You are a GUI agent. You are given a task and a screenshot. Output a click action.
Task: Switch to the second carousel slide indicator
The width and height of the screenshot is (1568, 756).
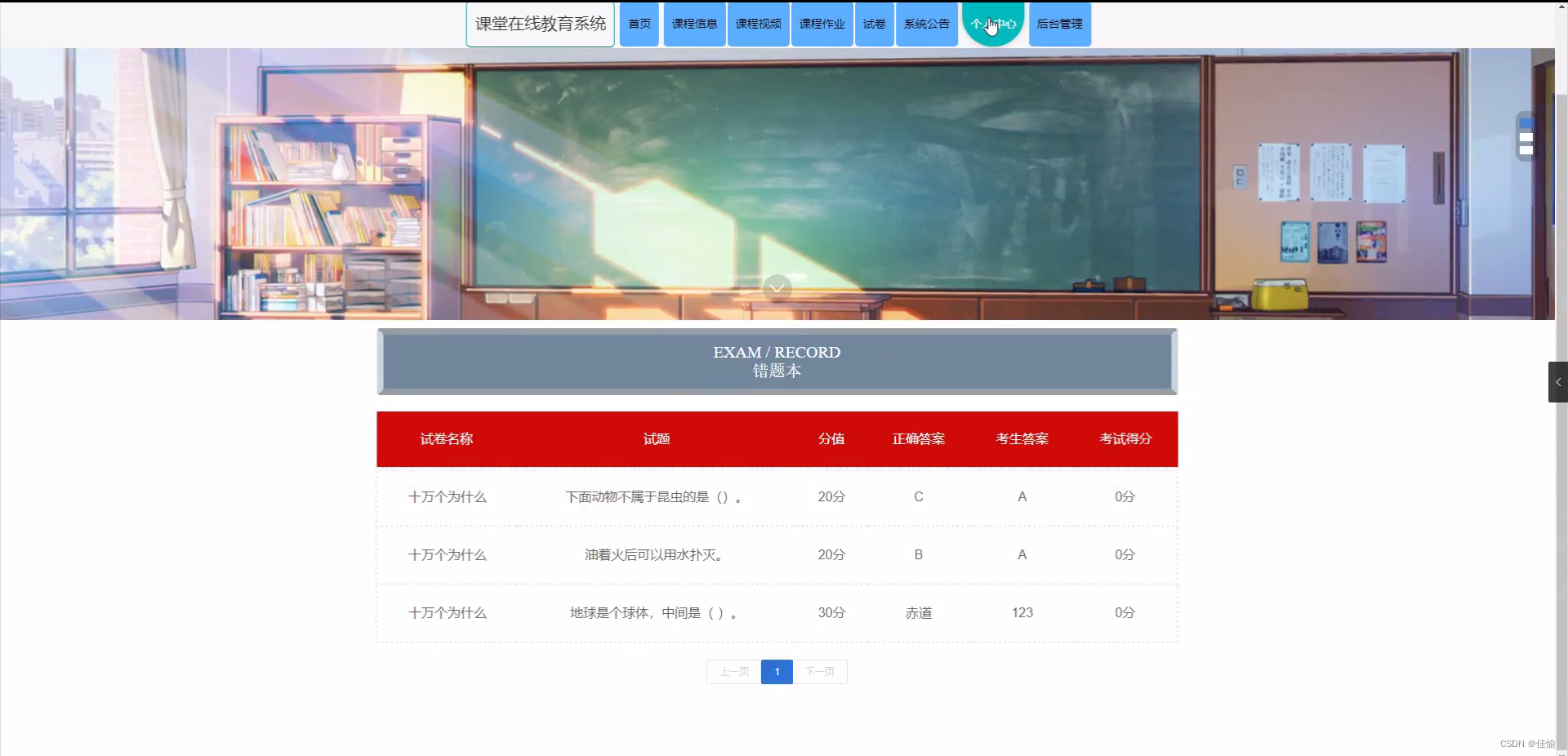pyautogui.click(x=1526, y=137)
